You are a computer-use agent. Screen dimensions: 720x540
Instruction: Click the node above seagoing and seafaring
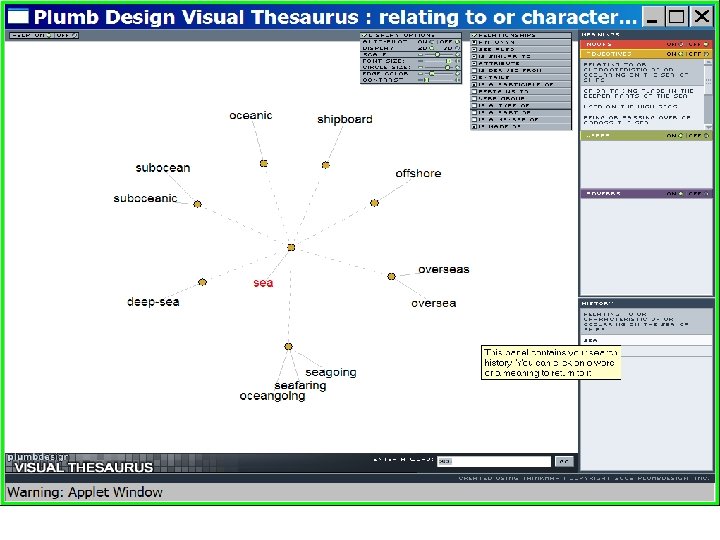288,346
